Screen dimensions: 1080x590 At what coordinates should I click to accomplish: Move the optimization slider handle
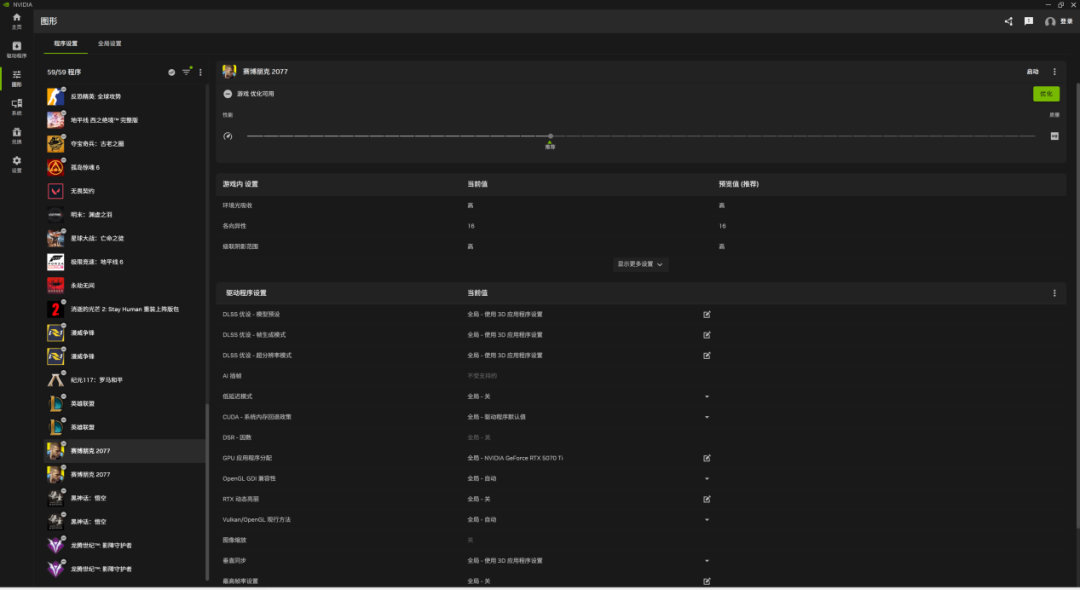(x=550, y=136)
